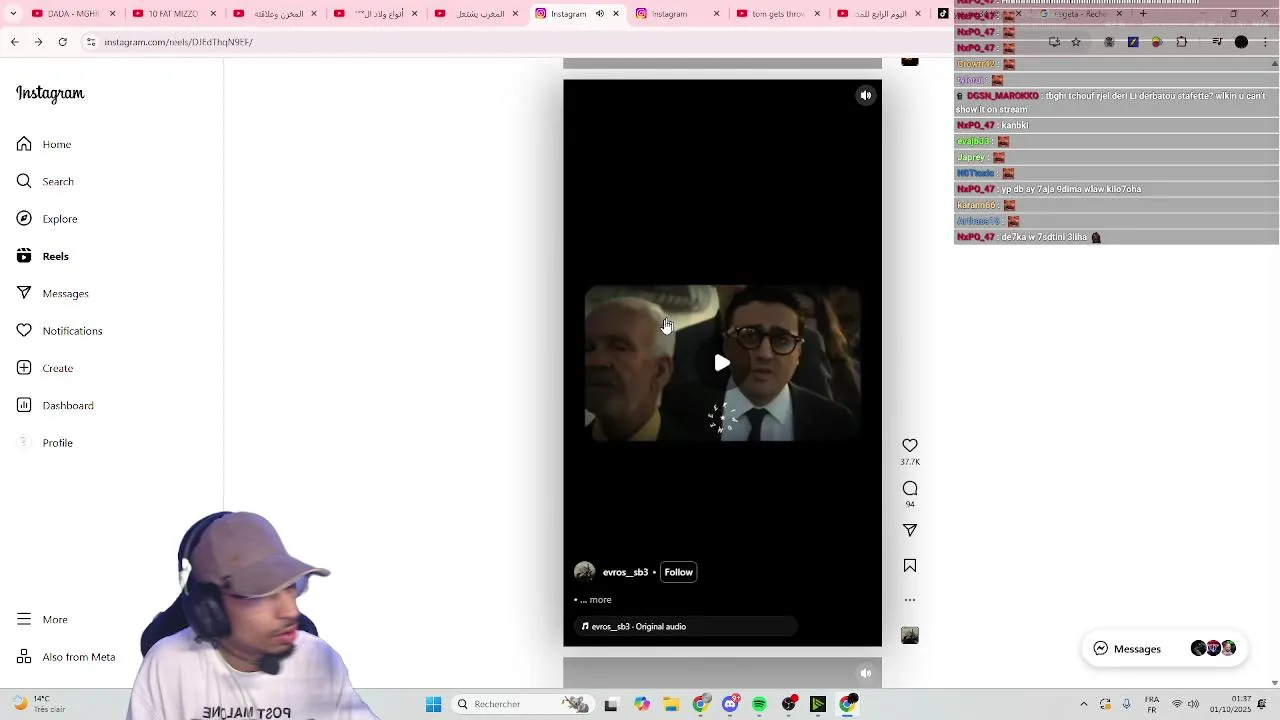Open the taskbar volume control
The height and width of the screenshot is (720, 1280).
1195,704
